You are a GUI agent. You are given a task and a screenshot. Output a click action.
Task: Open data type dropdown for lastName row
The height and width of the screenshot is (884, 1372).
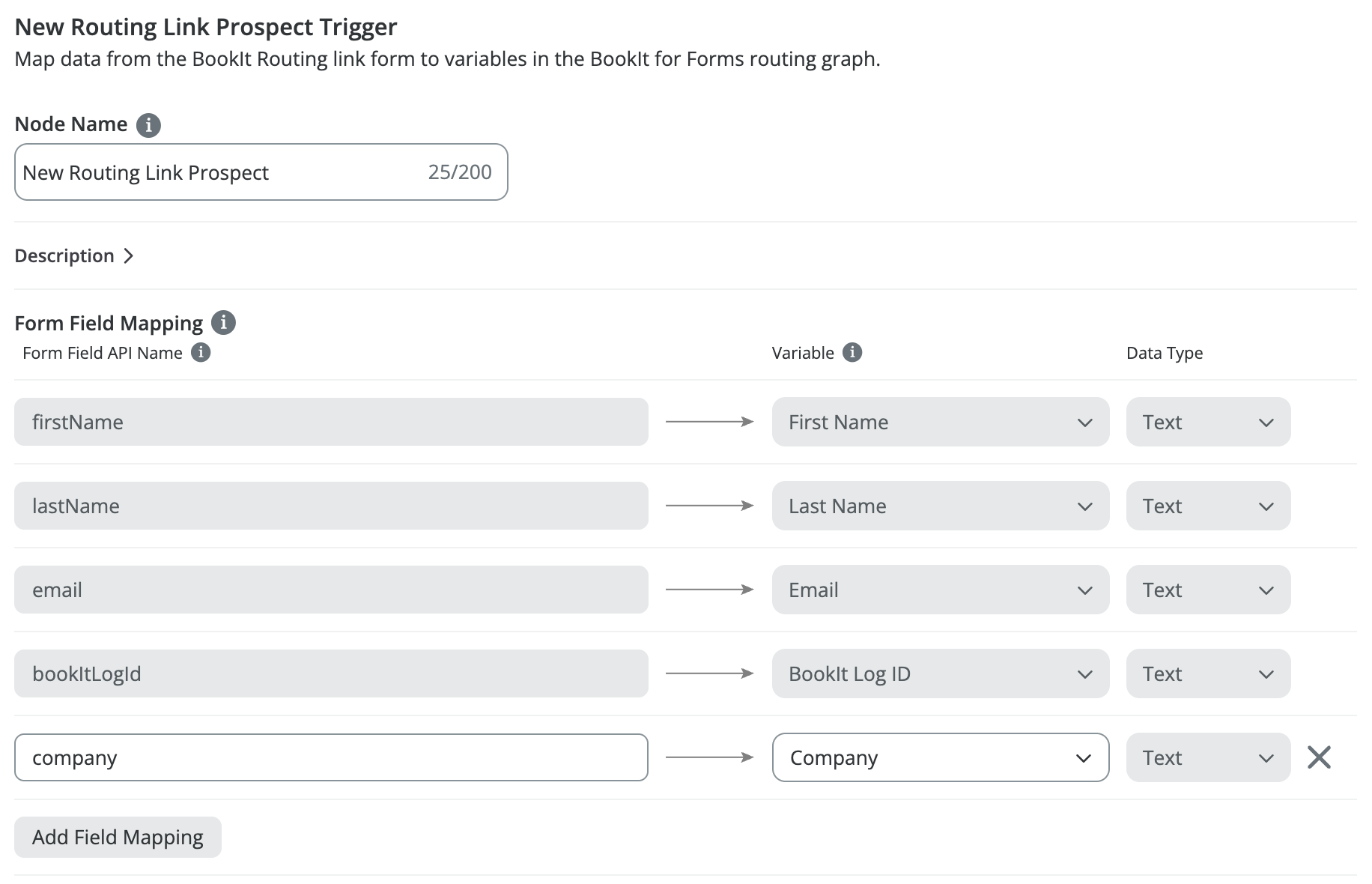point(1208,506)
